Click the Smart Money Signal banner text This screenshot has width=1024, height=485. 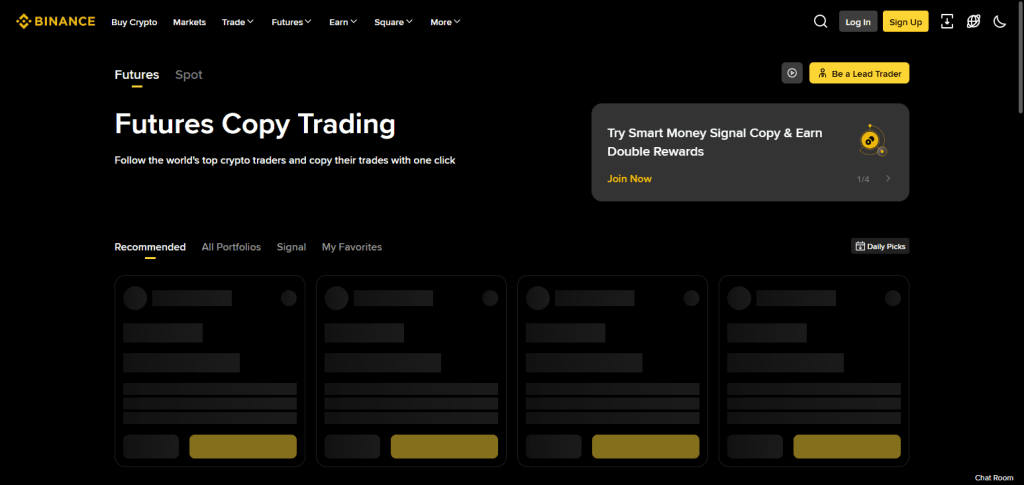(x=715, y=142)
